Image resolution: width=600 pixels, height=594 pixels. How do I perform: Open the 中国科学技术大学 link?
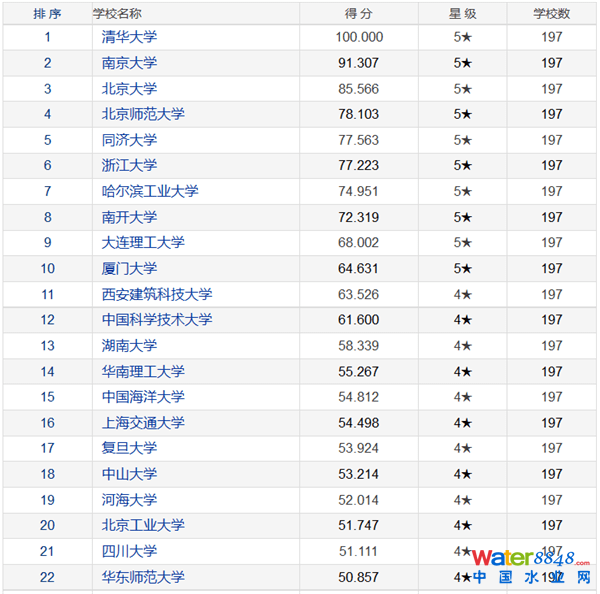click(157, 320)
